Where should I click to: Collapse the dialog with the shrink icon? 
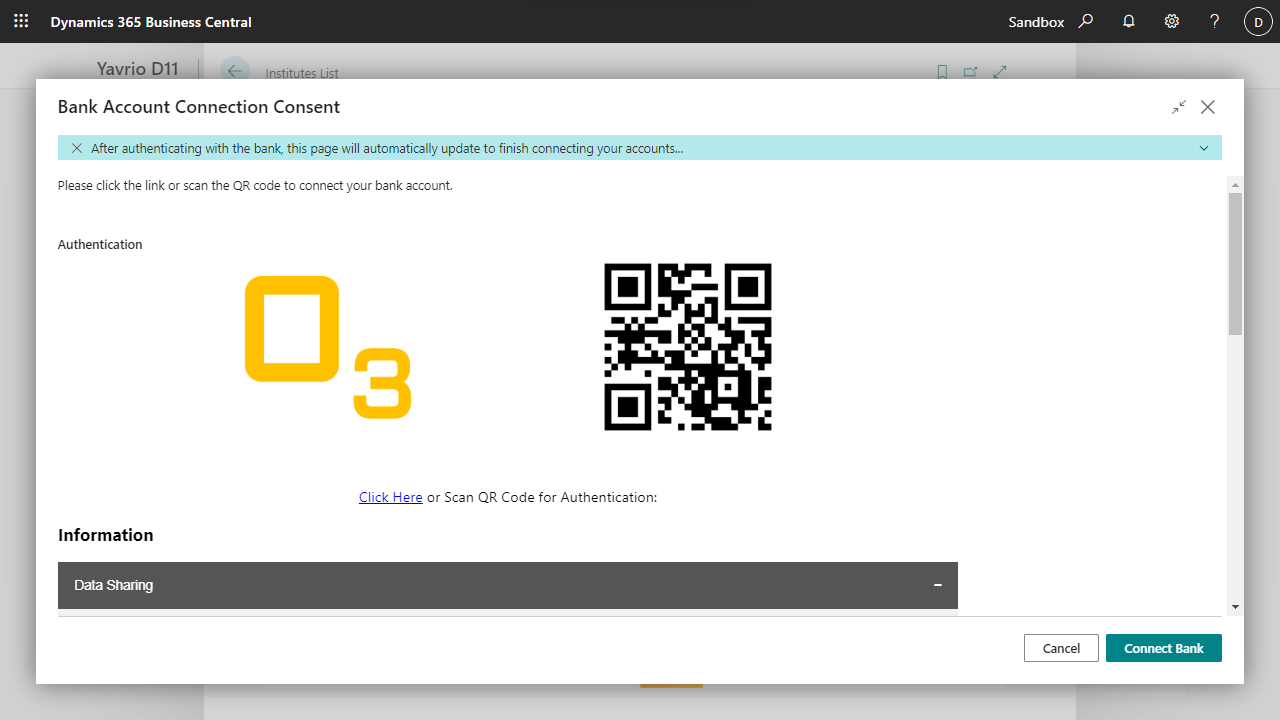[1179, 107]
